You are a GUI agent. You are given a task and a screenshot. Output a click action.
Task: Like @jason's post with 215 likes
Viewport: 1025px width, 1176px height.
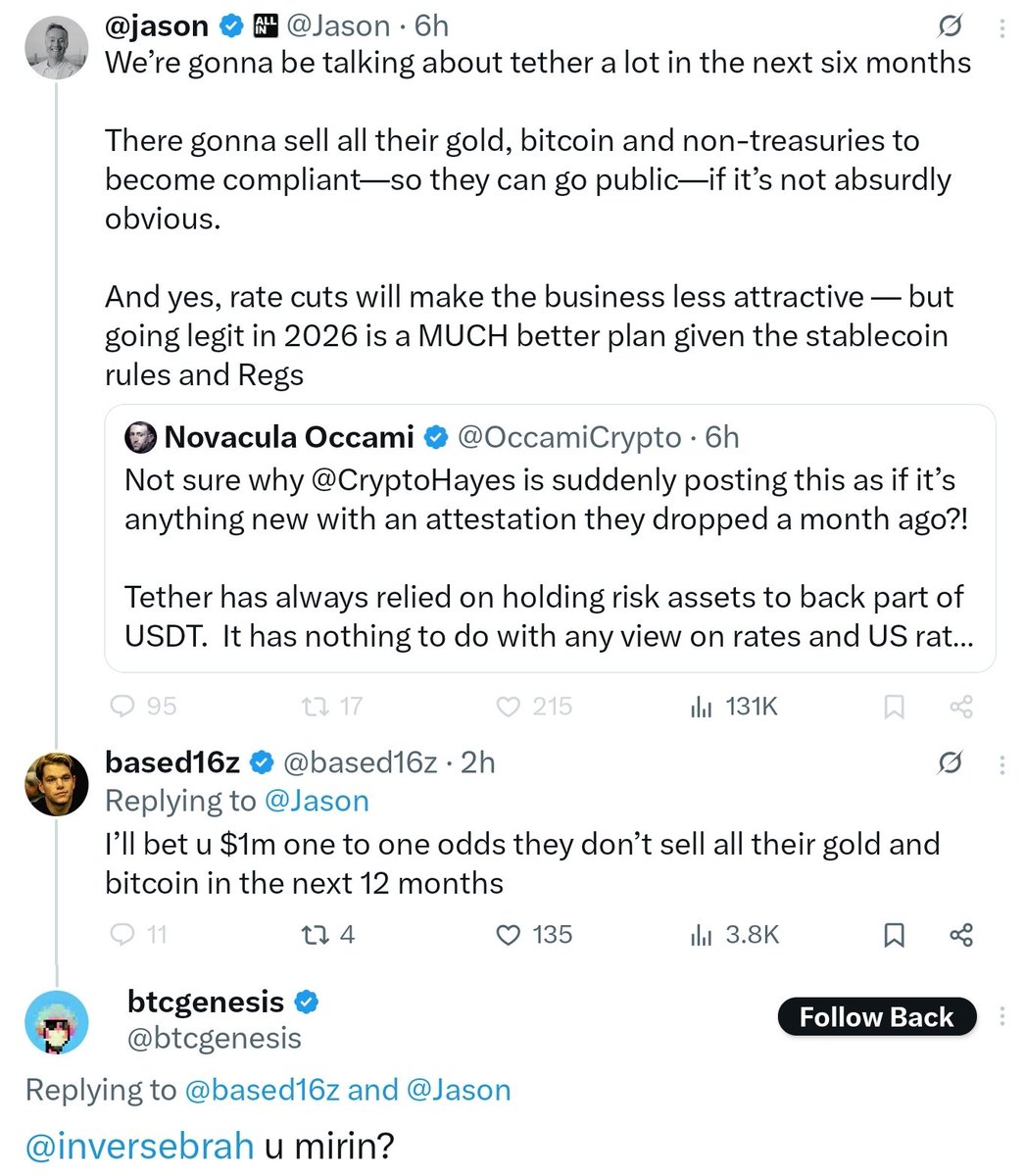(508, 707)
